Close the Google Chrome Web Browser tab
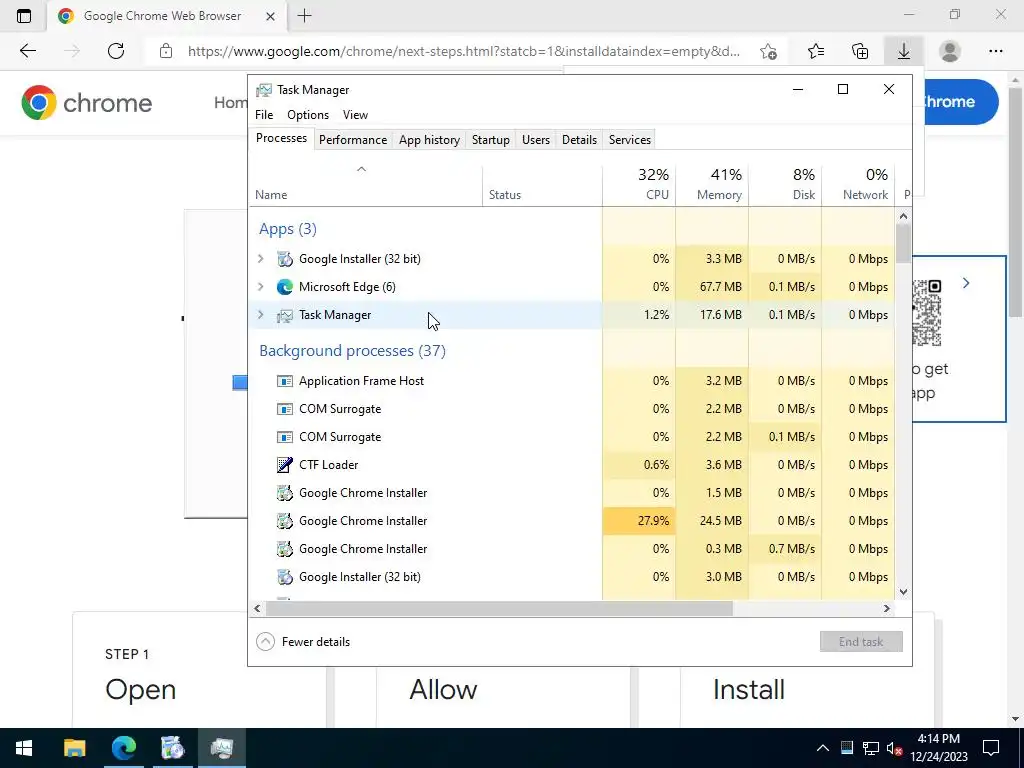Image resolution: width=1024 pixels, height=768 pixels. [270, 16]
